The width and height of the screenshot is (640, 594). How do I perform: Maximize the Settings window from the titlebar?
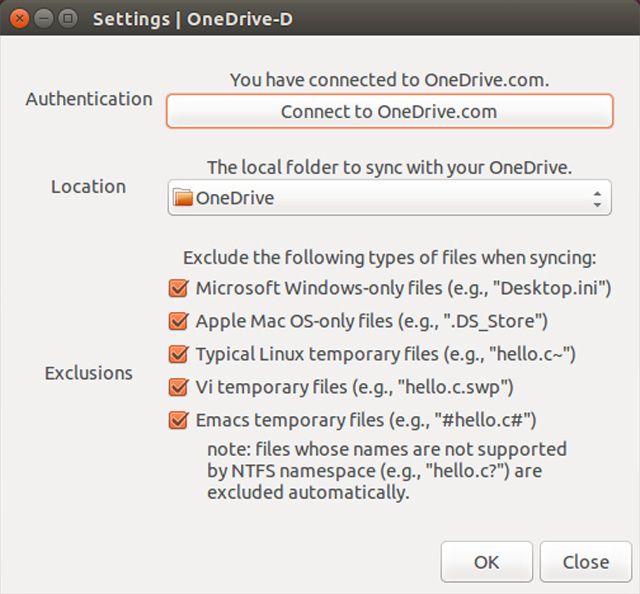click(68, 19)
